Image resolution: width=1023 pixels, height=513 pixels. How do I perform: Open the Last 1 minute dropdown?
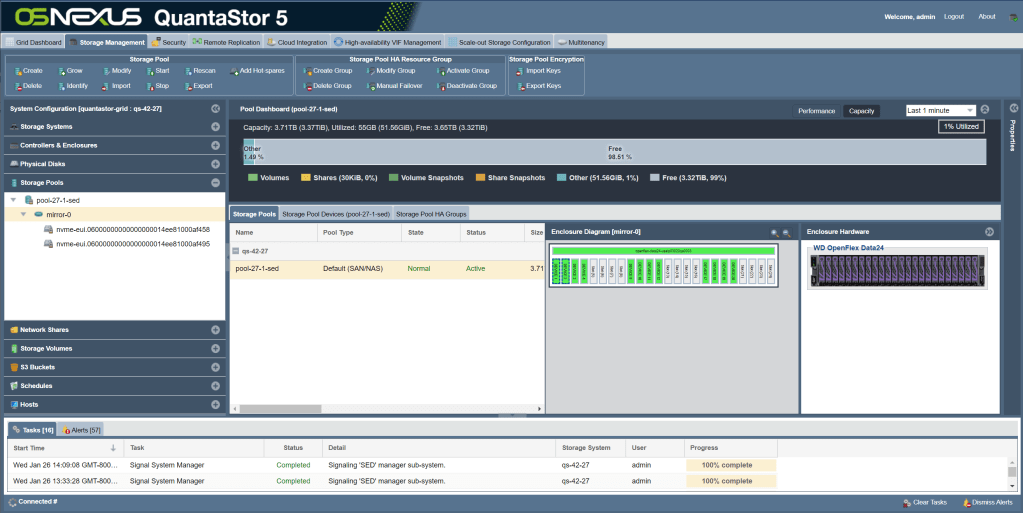941,110
